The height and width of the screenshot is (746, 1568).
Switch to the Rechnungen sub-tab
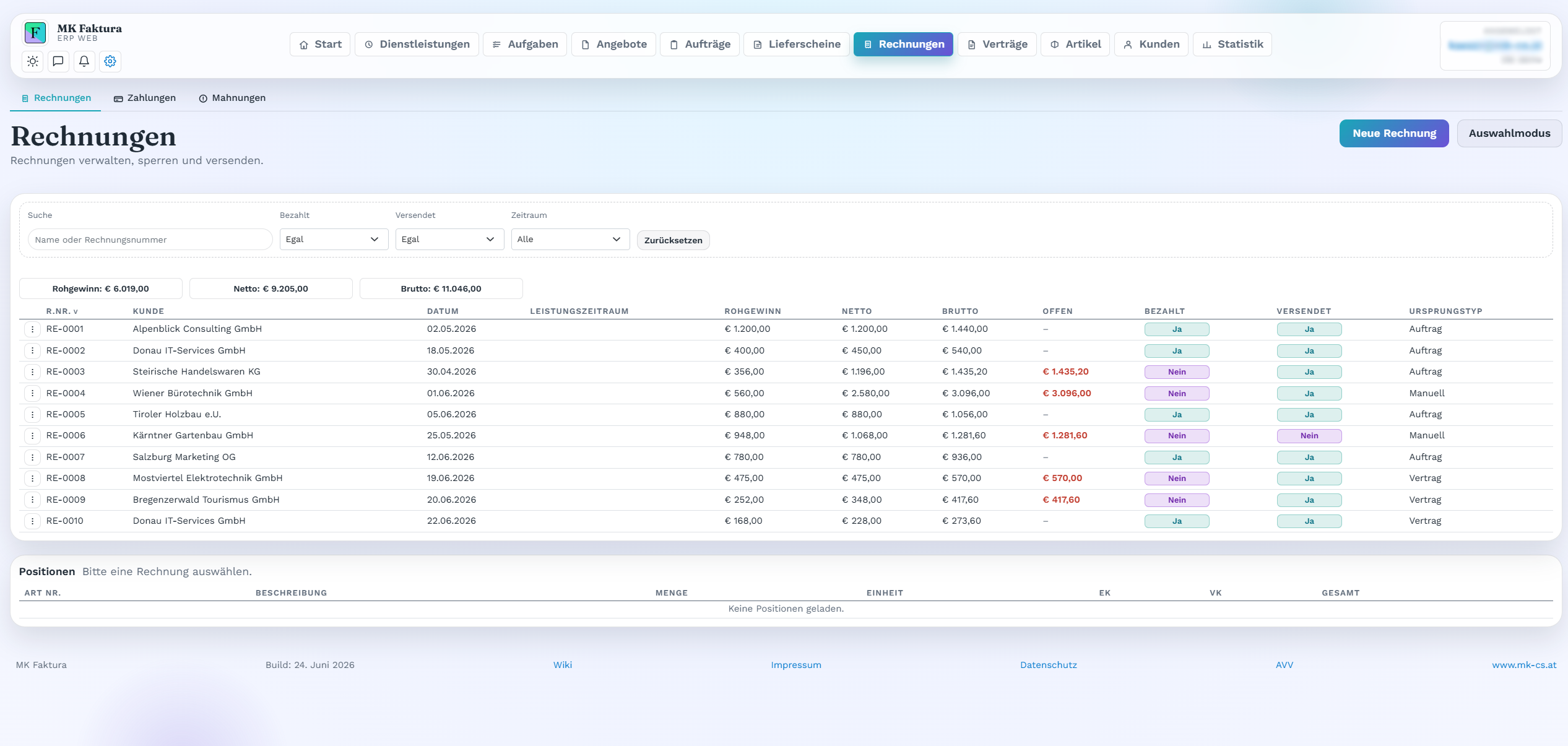coord(56,98)
